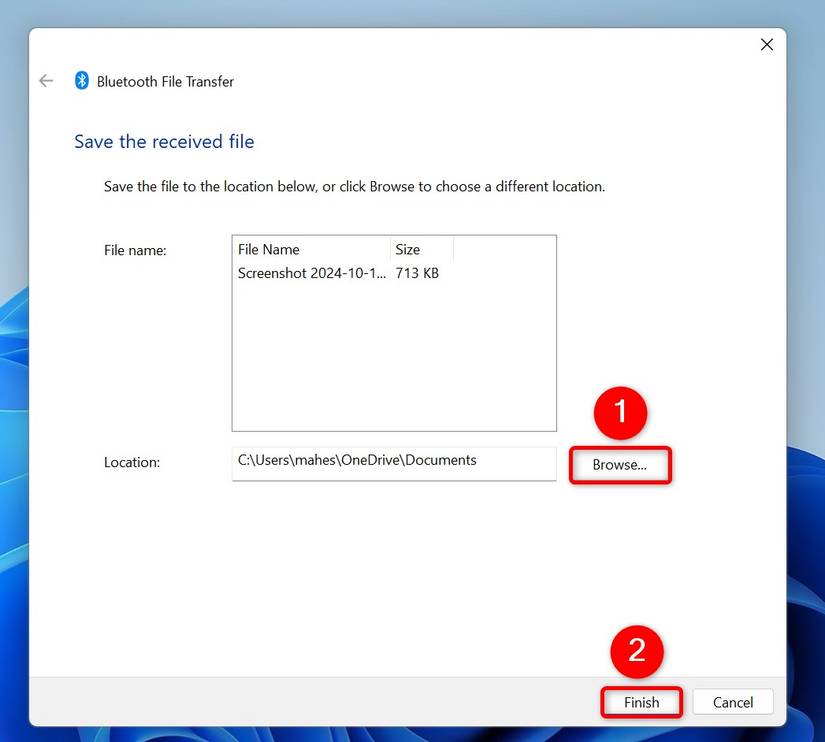825x742 pixels.
Task: Click the Bluetooth logo icon
Action: tap(81, 80)
